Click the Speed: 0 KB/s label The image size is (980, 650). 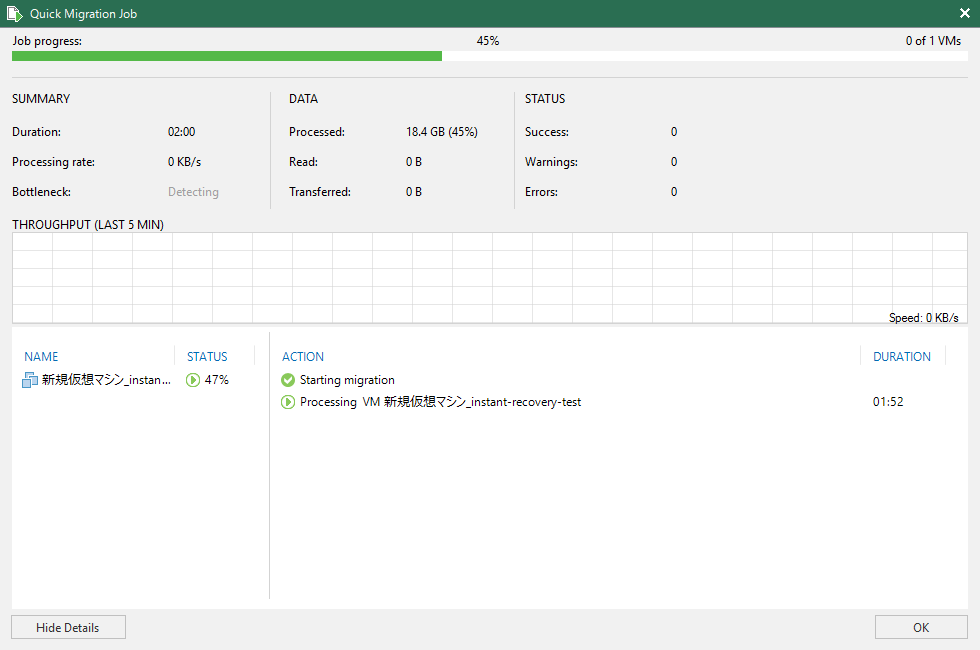tap(924, 318)
